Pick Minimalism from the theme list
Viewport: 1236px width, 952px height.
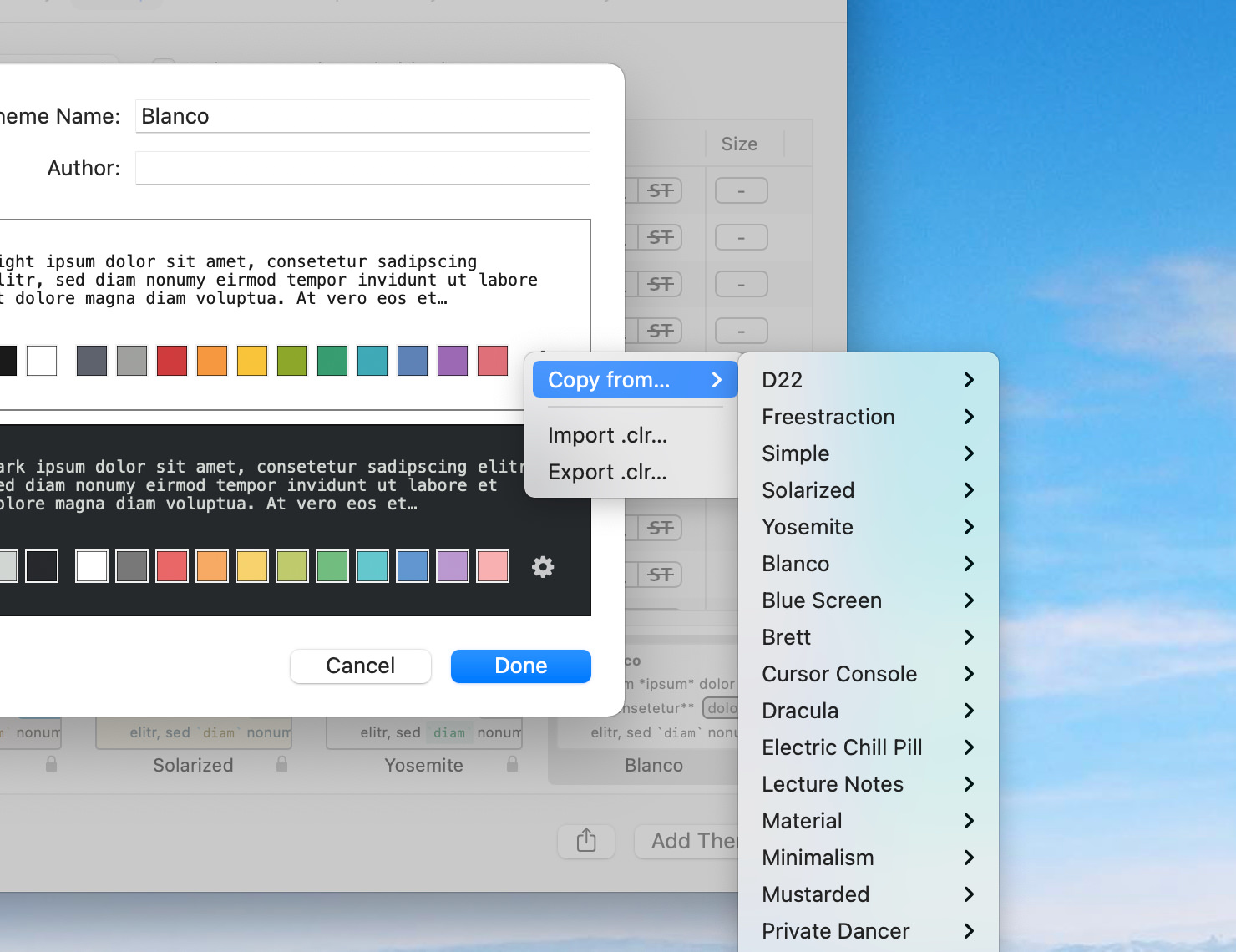869,858
